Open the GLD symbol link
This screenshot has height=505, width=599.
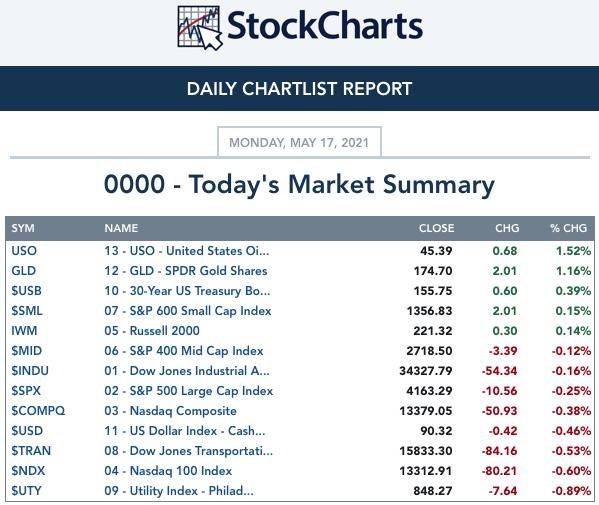pos(24,271)
